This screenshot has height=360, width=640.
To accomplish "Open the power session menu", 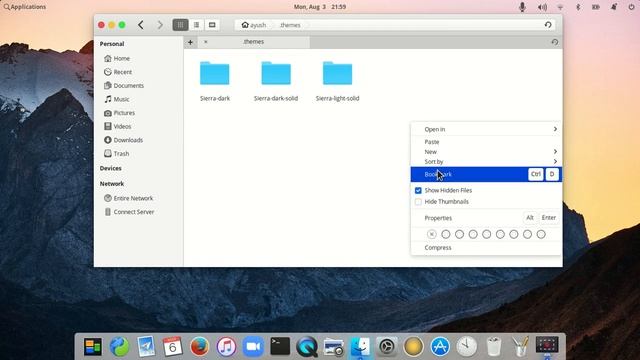I will click(631, 7).
